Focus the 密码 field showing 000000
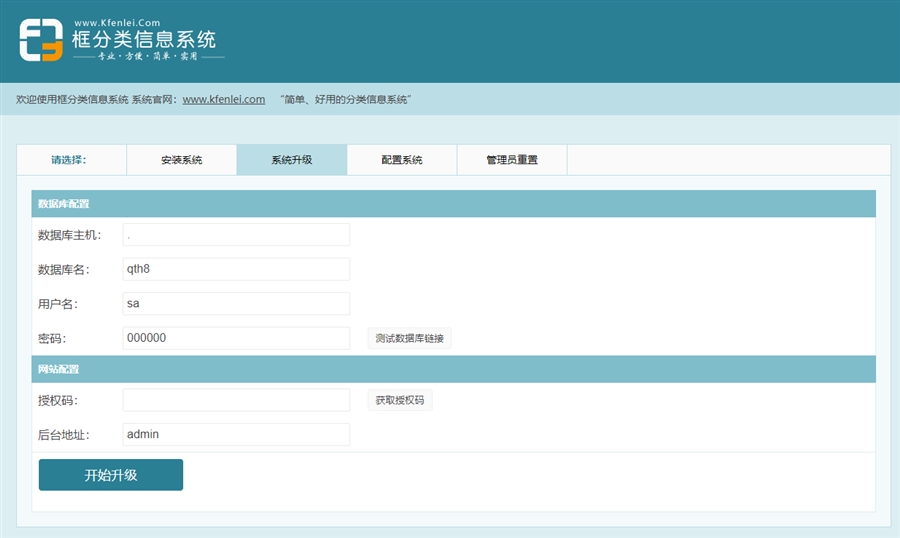This screenshot has height=538, width=900. [x=236, y=338]
